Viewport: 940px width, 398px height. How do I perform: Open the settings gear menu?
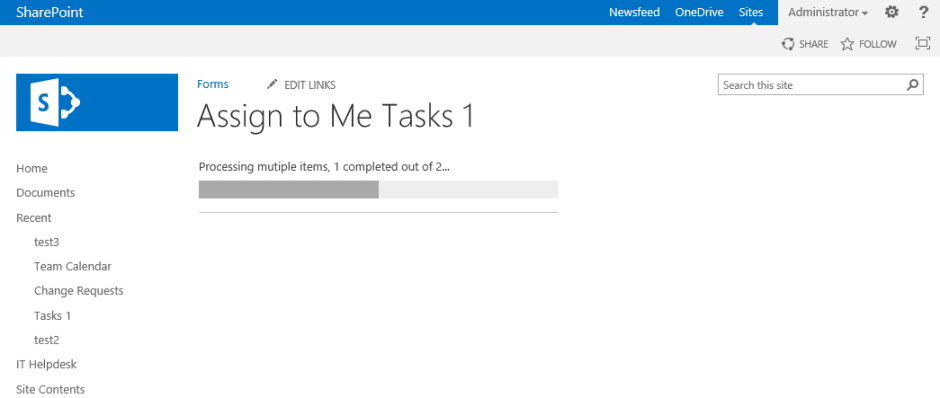[x=892, y=12]
